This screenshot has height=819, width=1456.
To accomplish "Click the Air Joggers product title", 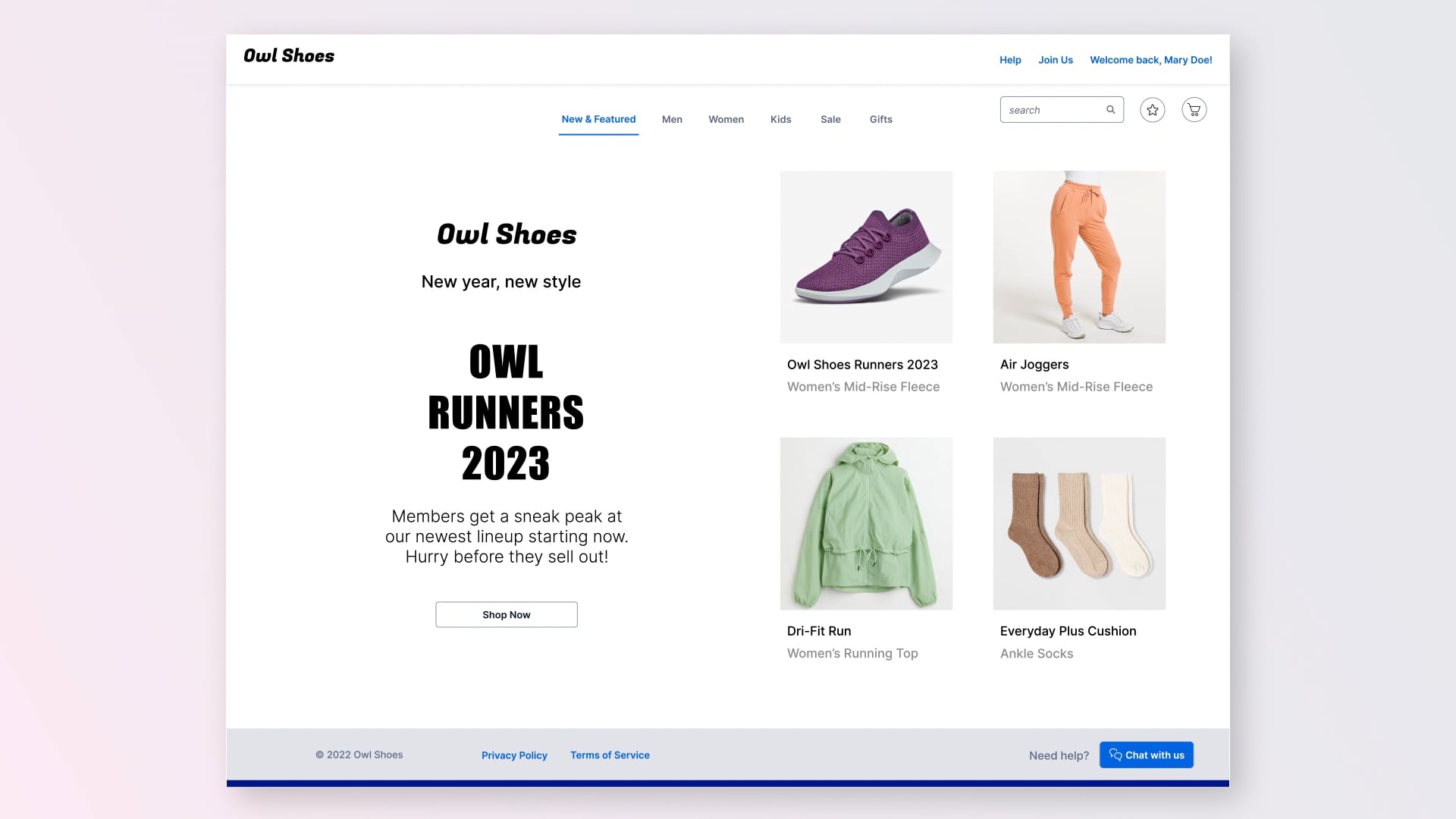I will (x=1034, y=365).
